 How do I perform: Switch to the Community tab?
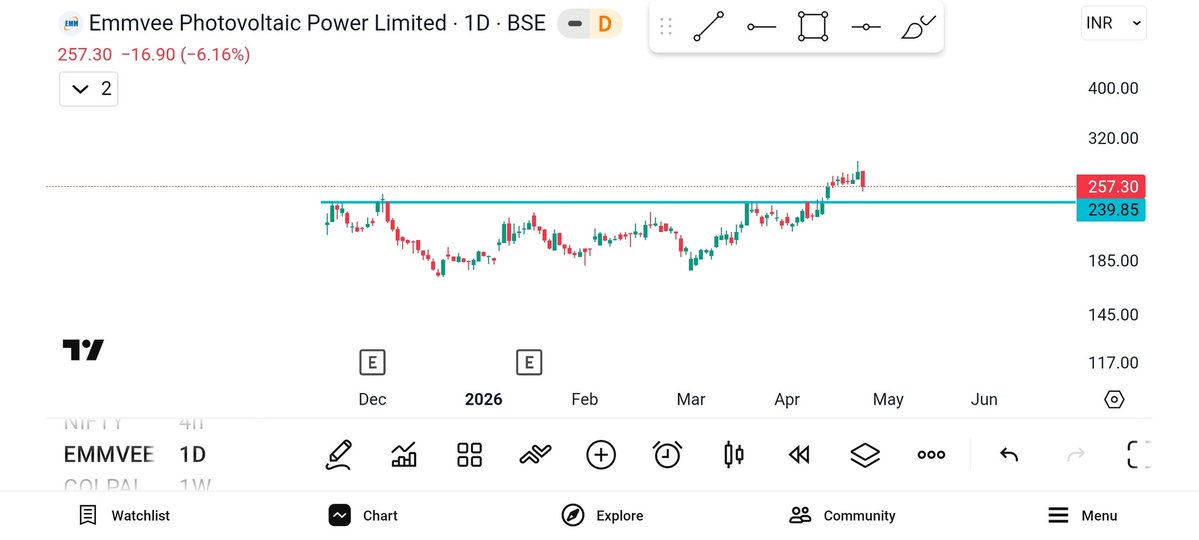tap(842, 516)
